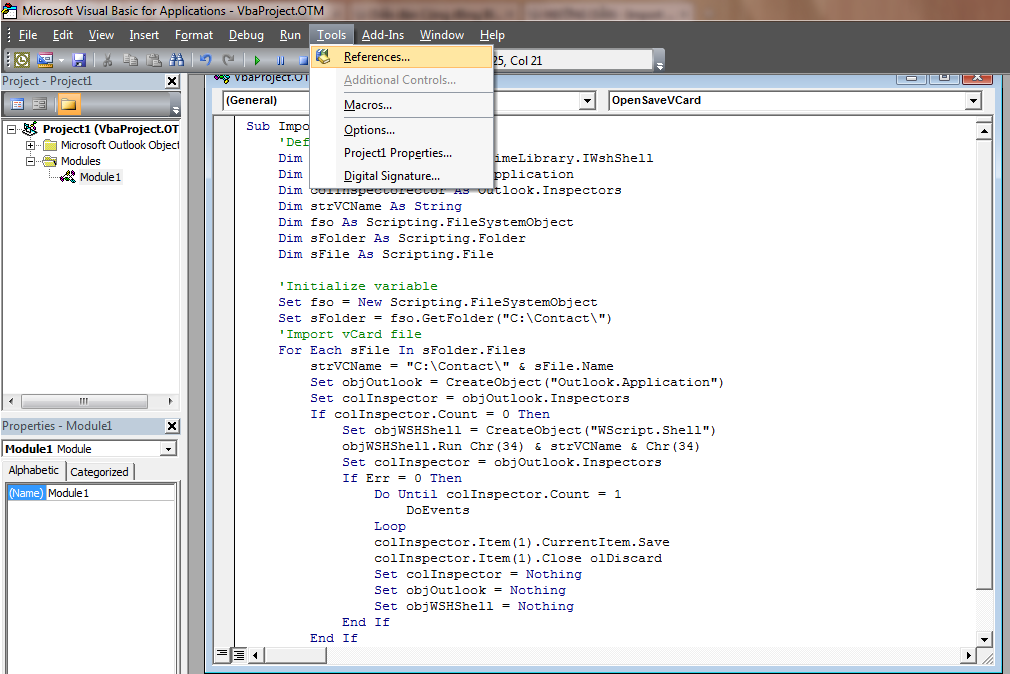
Task: Click code window scroll down arrow
Action: click(984, 639)
